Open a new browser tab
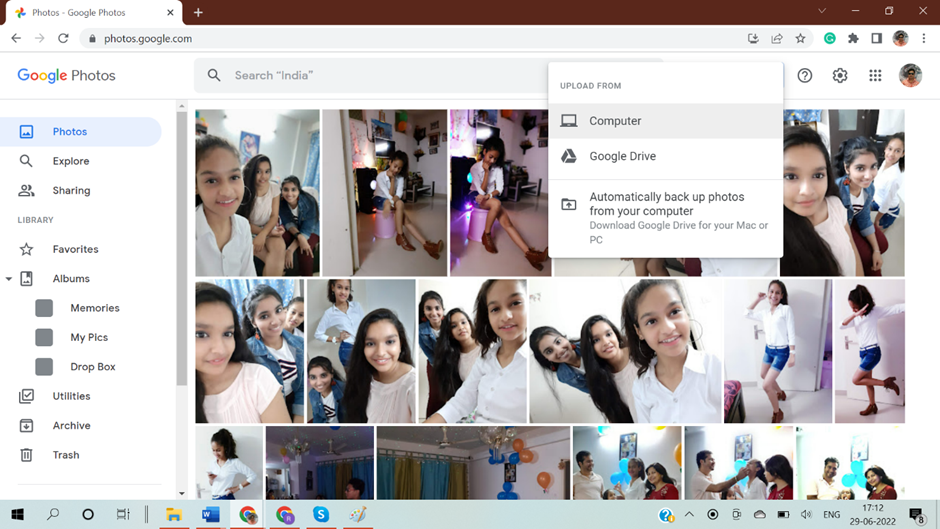This screenshot has width=940, height=529. pos(198,12)
